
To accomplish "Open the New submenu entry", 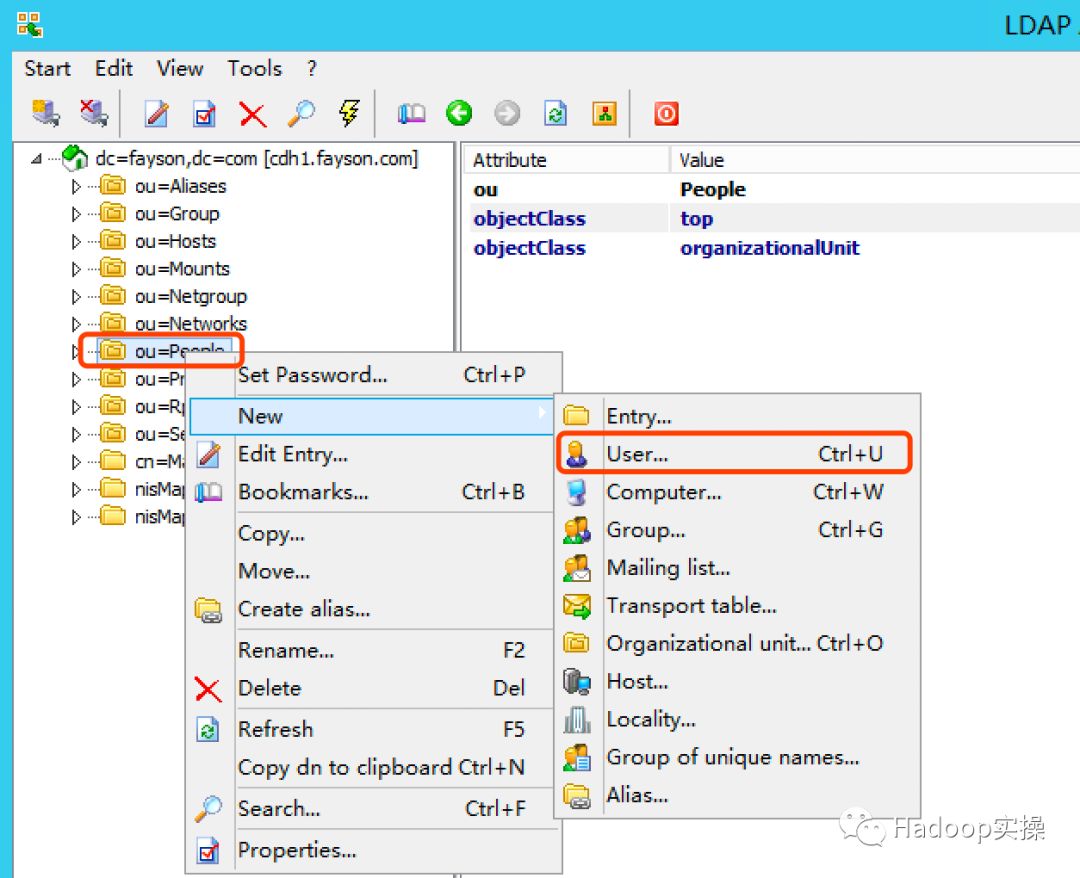I will click(371, 416).
